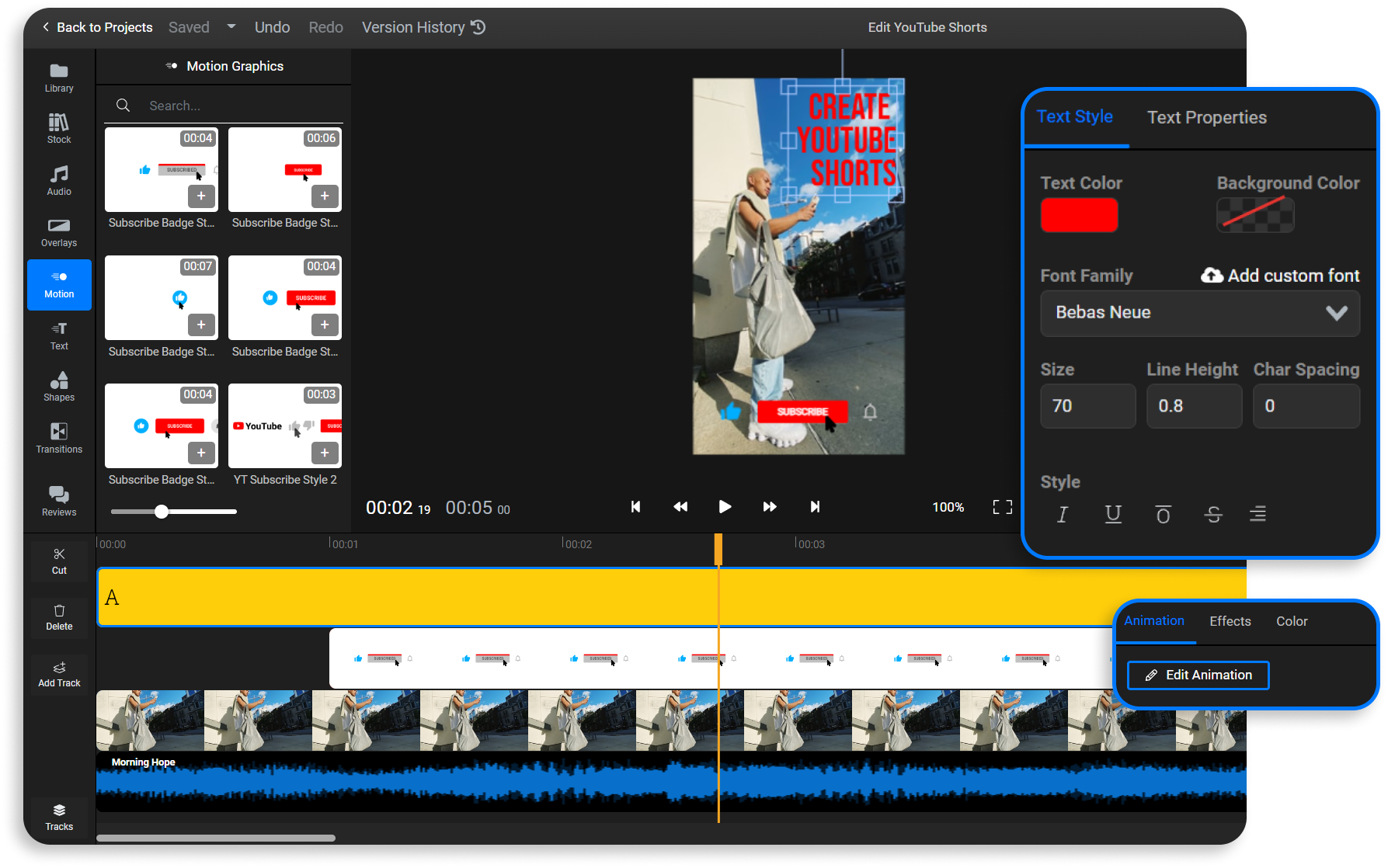Screen dimensions: 1388x868
Task: Open the Shapes panel
Action: click(x=59, y=387)
